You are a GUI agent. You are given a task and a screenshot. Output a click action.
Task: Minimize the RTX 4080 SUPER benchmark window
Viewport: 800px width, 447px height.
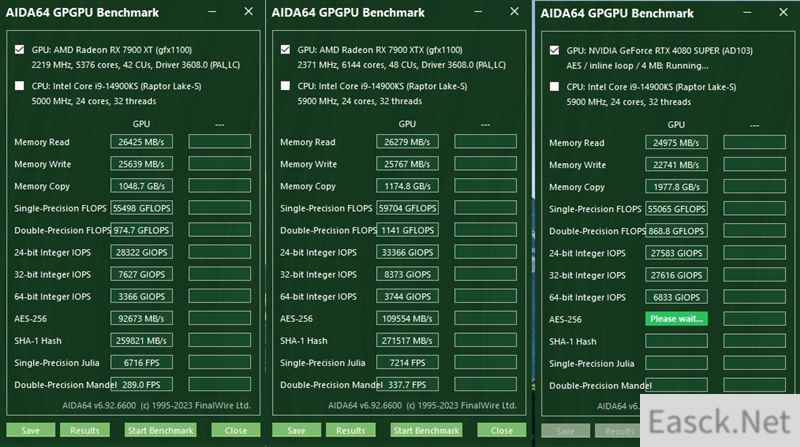(747, 12)
